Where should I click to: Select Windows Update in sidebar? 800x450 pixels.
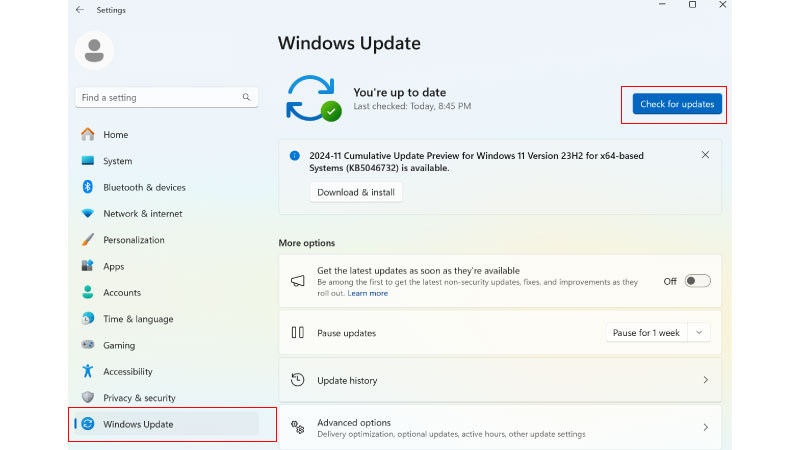166,424
